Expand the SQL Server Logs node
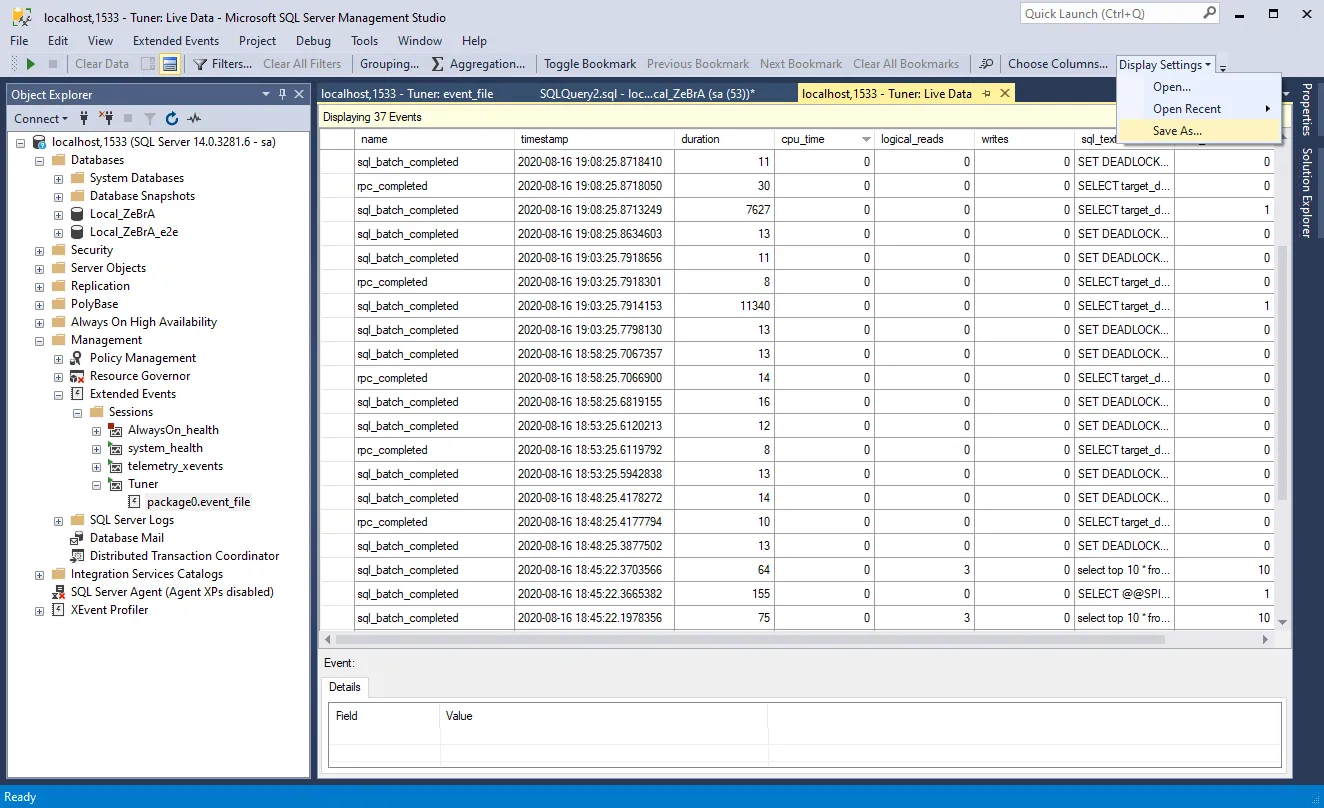1324x808 pixels. click(59, 520)
